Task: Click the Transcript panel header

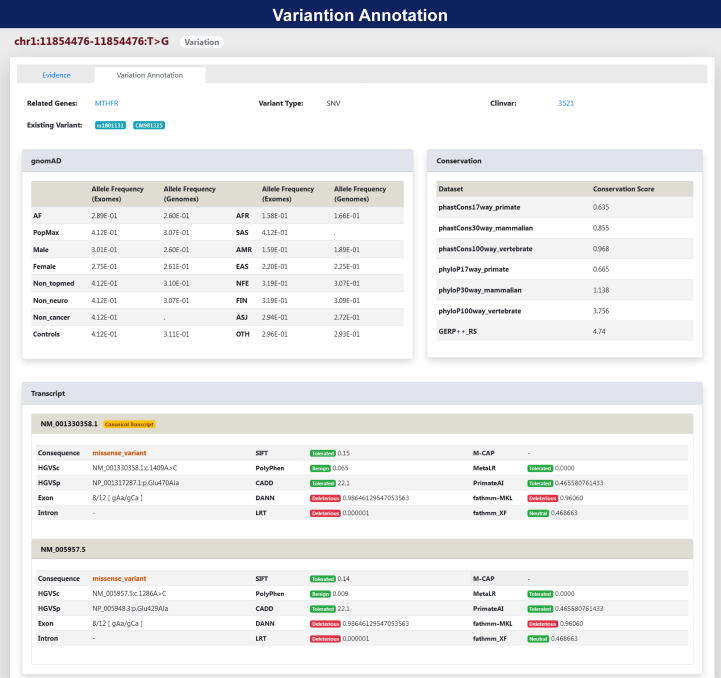Action: click(362, 394)
